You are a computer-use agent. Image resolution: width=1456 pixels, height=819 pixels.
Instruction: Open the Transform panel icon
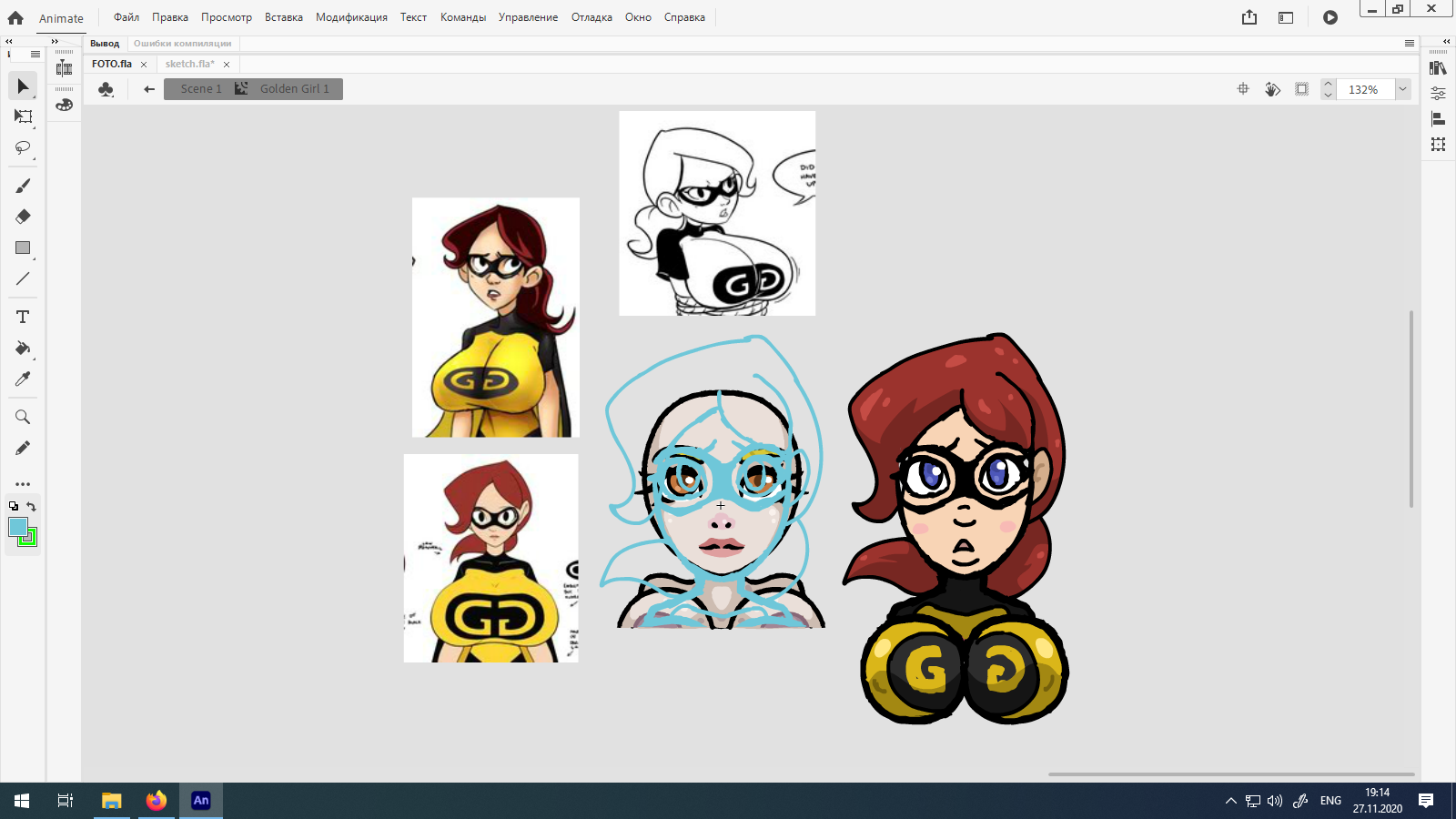(1438, 144)
